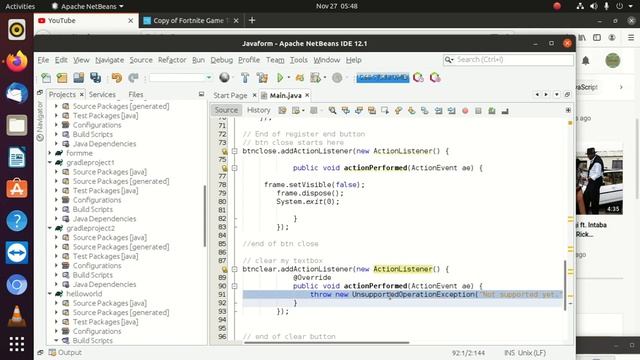Switch to the Files tab

point(136,94)
